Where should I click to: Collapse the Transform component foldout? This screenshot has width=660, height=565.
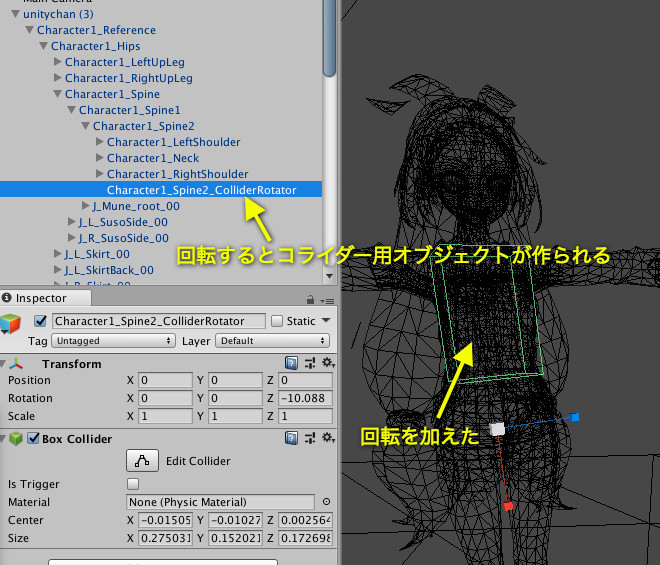click(x=3, y=364)
